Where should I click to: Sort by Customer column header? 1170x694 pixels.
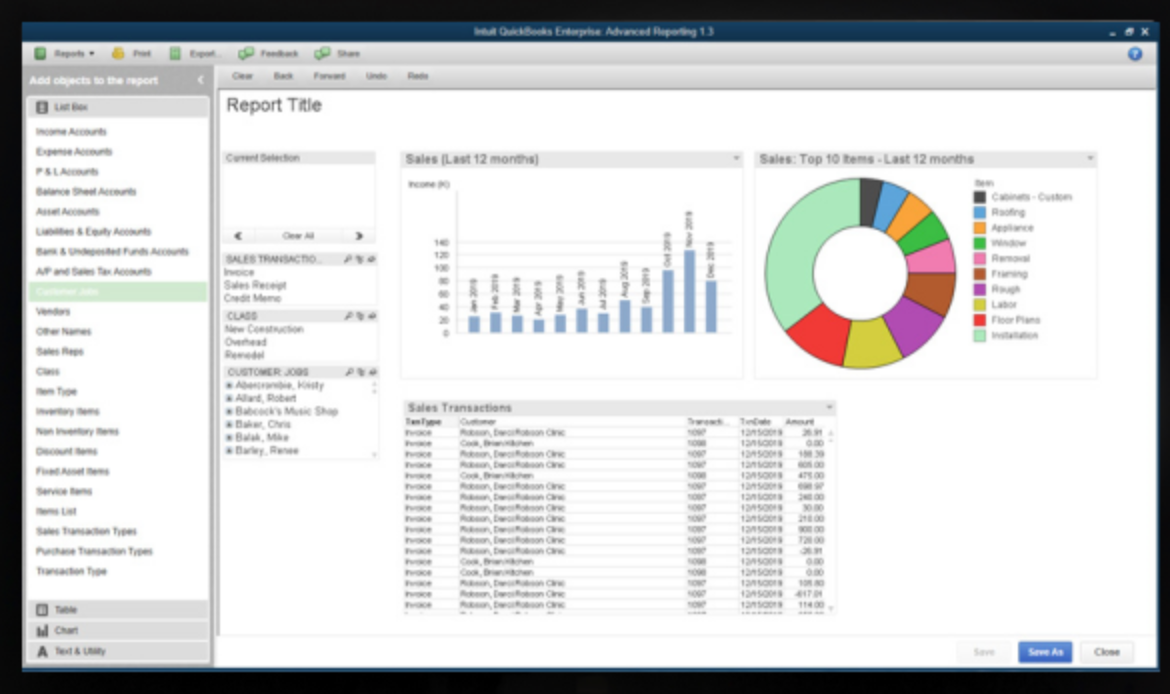[478, 422]
